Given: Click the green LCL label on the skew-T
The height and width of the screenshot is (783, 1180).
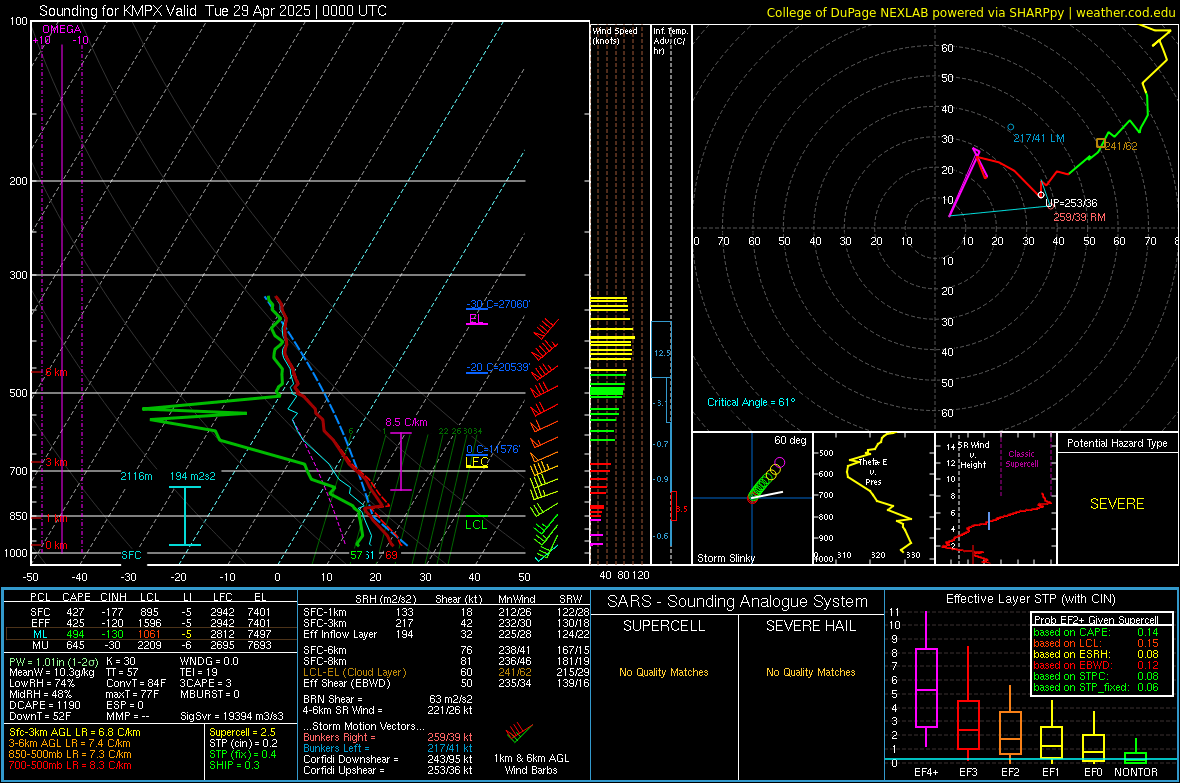Looking at the screenshot, I should (x=476, y=525).
